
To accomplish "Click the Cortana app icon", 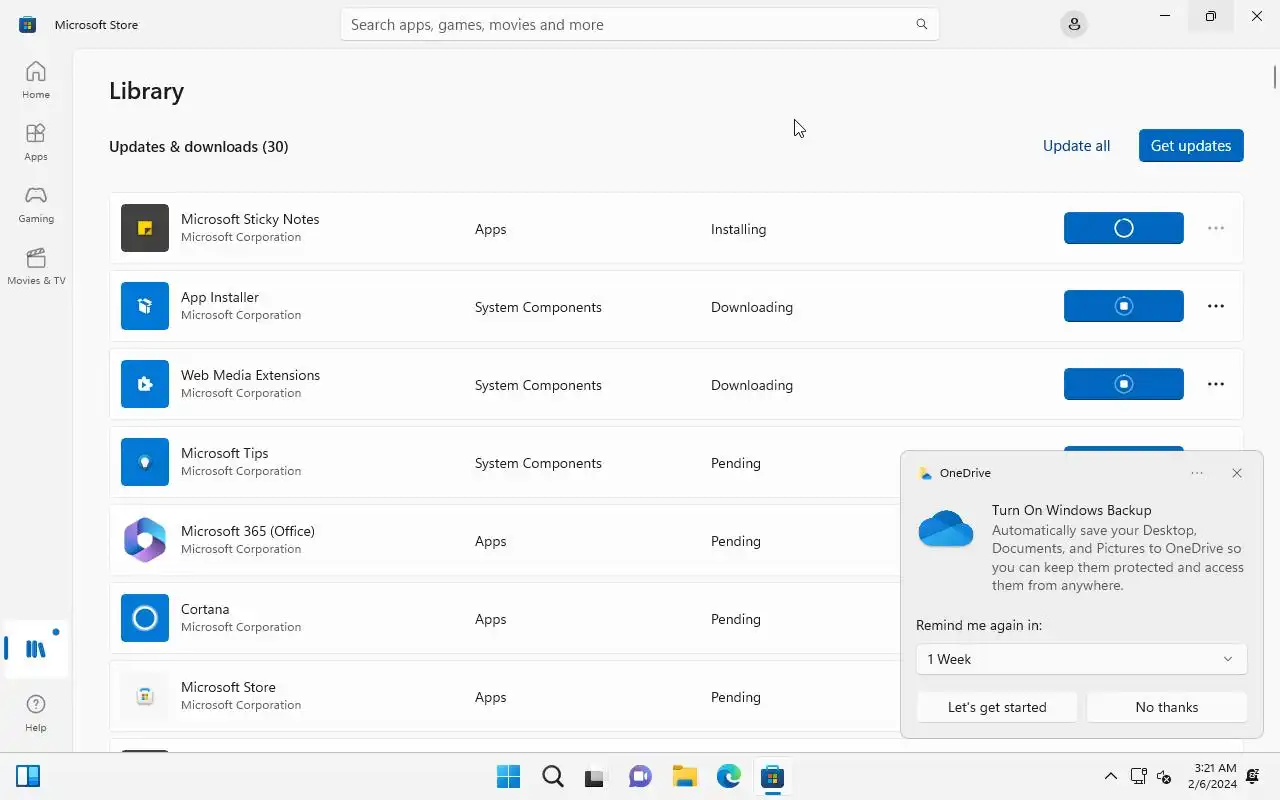I will pyautogui.click(x=145, y=618).
